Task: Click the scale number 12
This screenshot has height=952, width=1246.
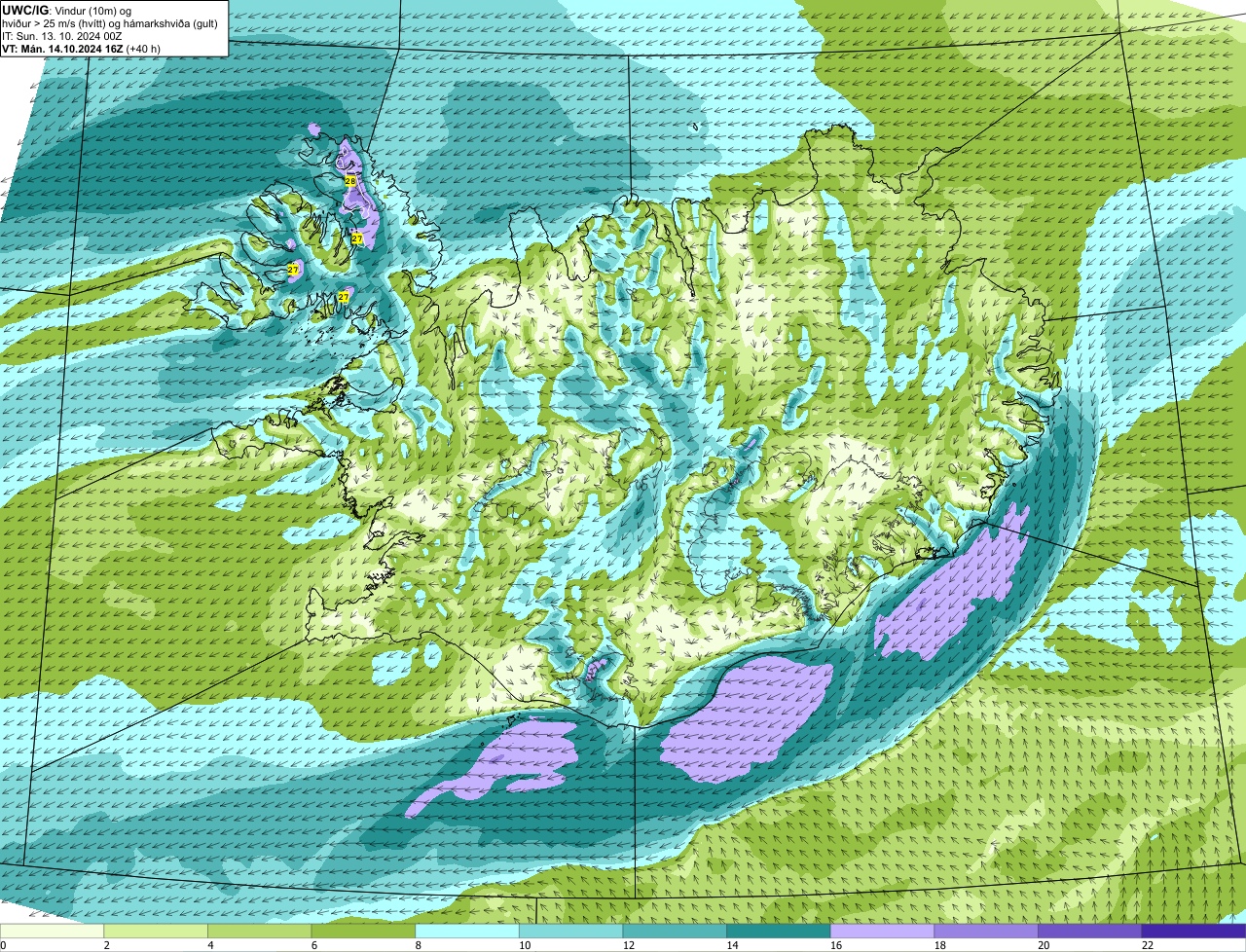Action: [x=628, y=945]
